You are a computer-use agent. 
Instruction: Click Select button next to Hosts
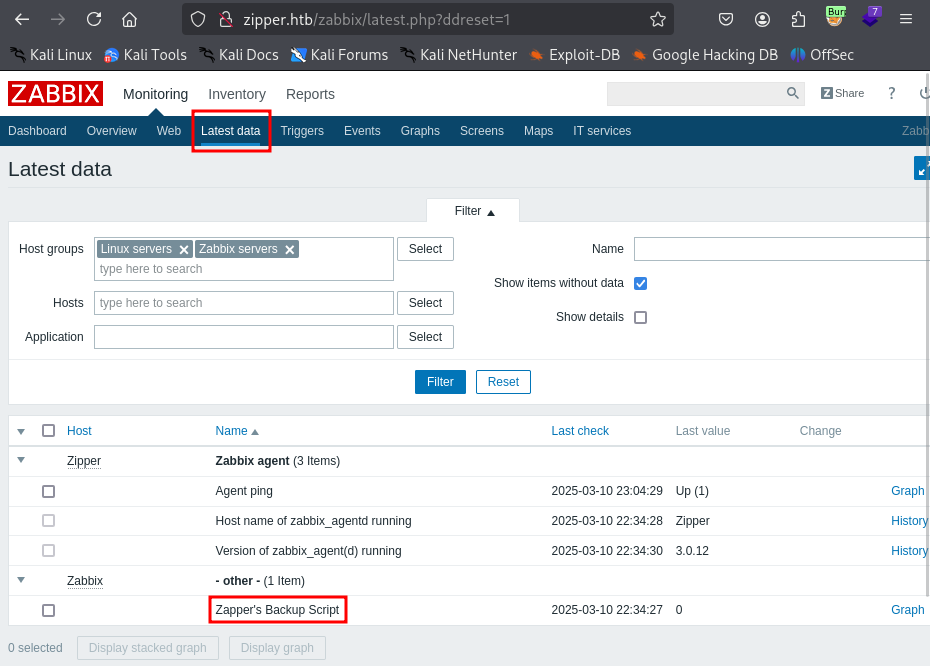[425, 303]
